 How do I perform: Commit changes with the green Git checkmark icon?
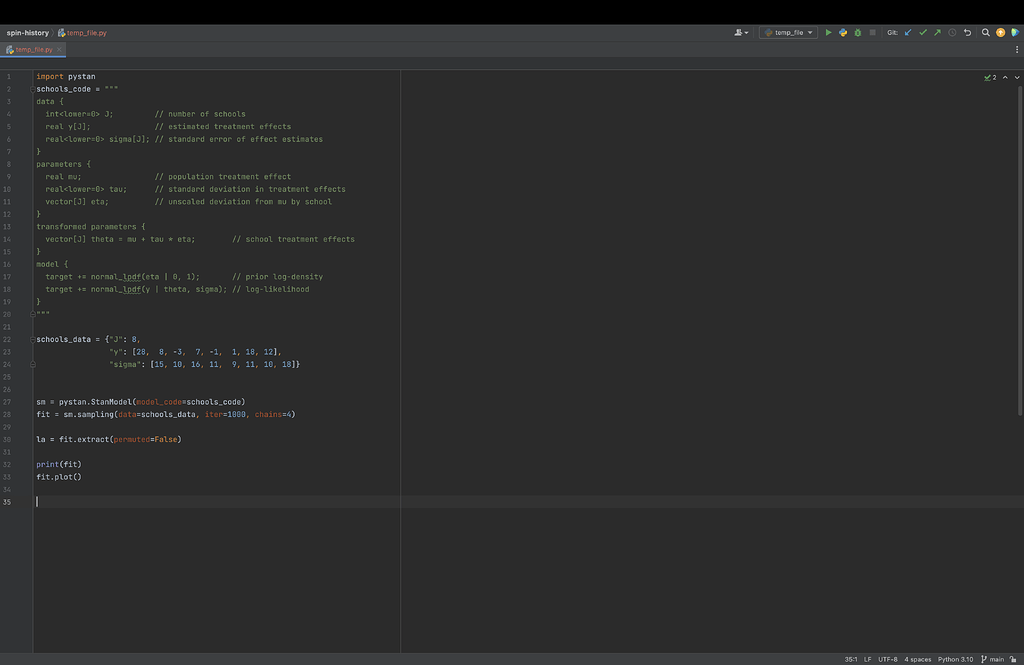point(922,32)
